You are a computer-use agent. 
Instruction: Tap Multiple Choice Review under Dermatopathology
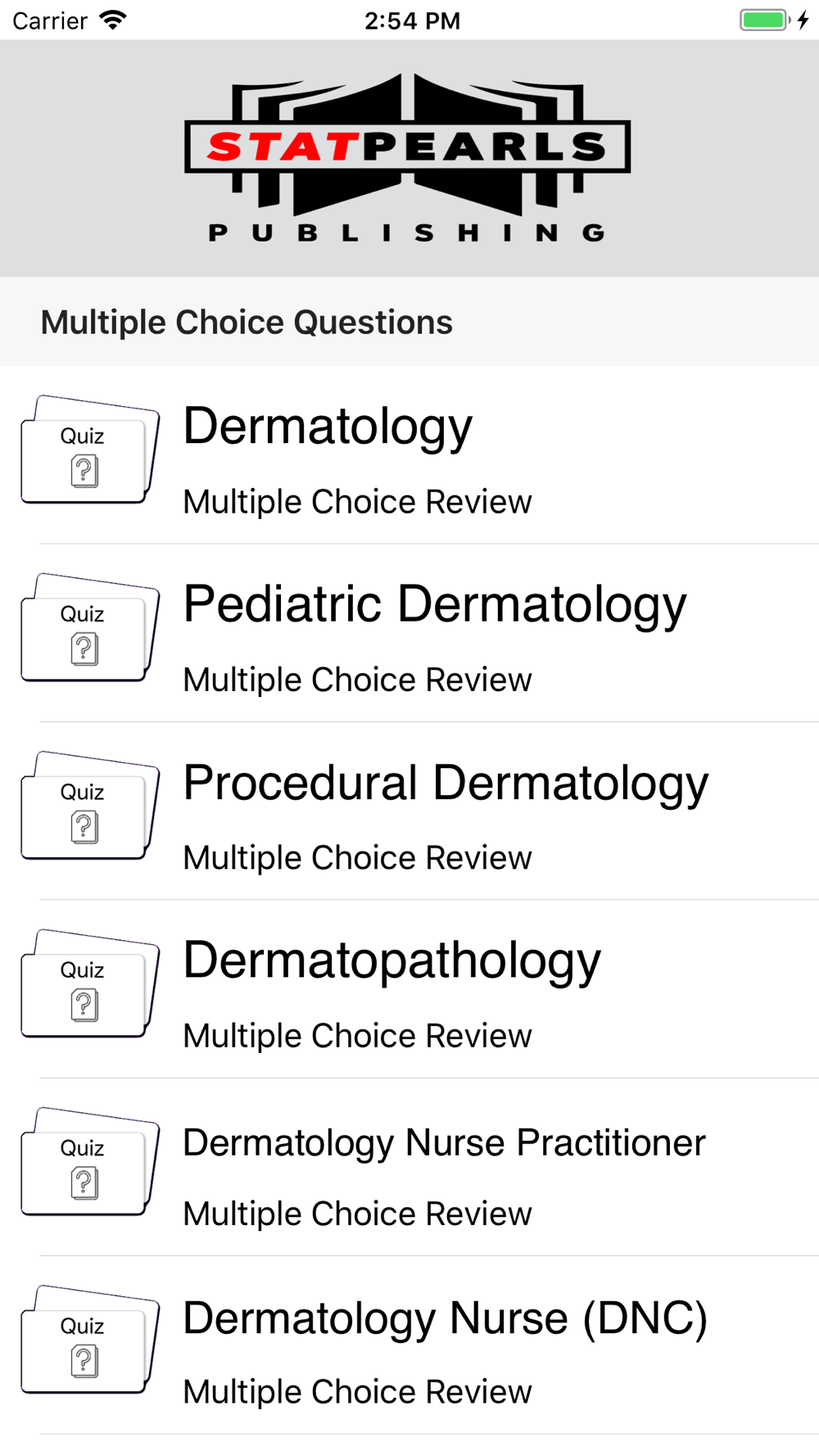click(x=357, y=1036)
